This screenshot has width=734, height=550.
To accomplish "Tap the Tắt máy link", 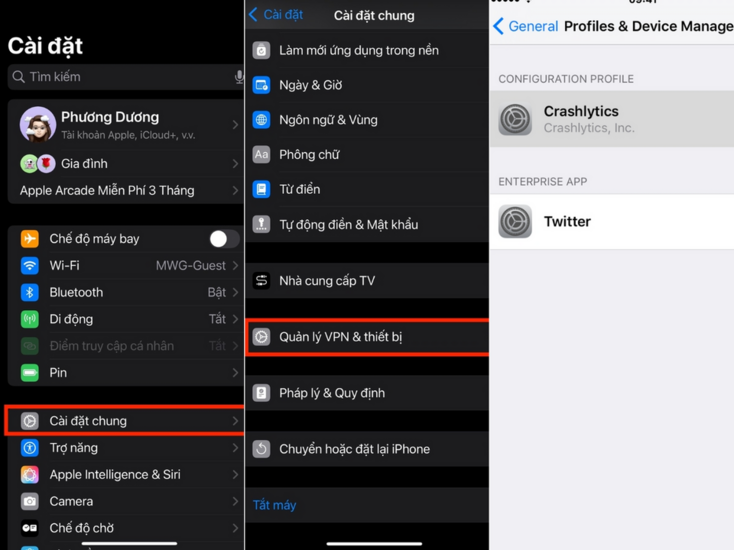I will (x=274, y=505).
